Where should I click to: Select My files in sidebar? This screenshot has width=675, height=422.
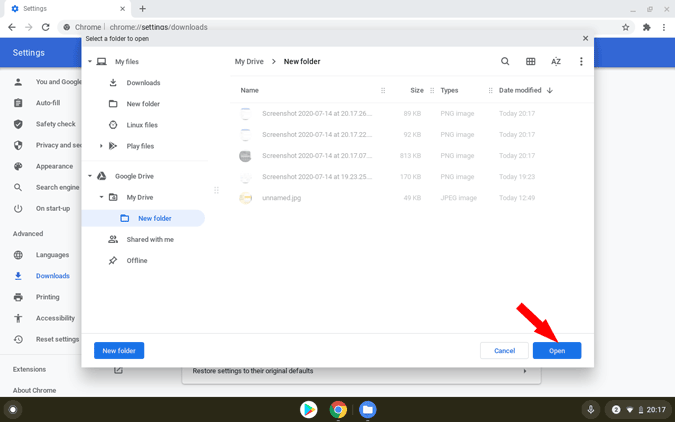tap(127, 62)
